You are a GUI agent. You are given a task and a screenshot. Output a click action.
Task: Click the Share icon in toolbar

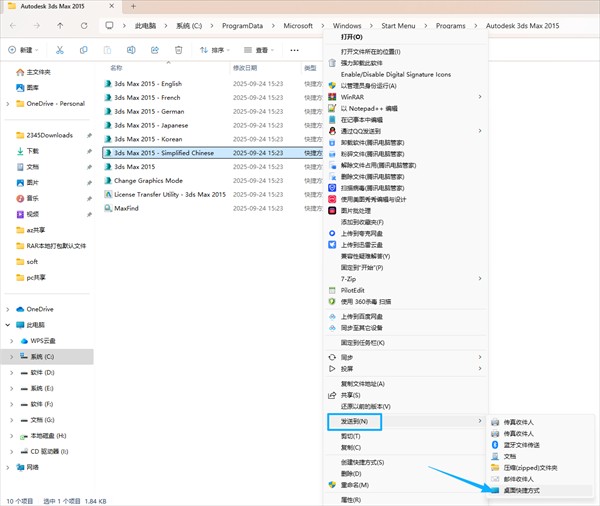point(154,49)
